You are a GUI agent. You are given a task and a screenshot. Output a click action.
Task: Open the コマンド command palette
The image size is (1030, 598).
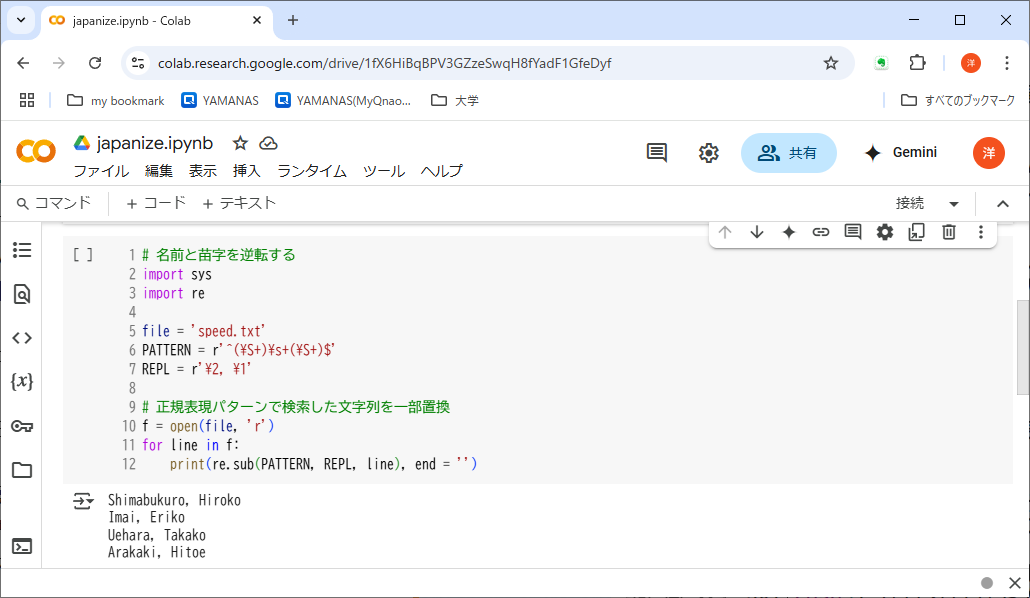(54, 203)
